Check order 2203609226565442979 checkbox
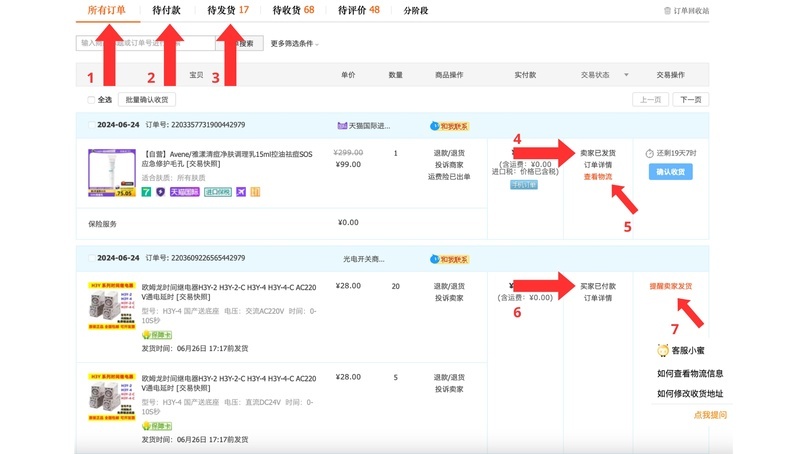This screenshot has width=807, height=454. tap(91, 258)
